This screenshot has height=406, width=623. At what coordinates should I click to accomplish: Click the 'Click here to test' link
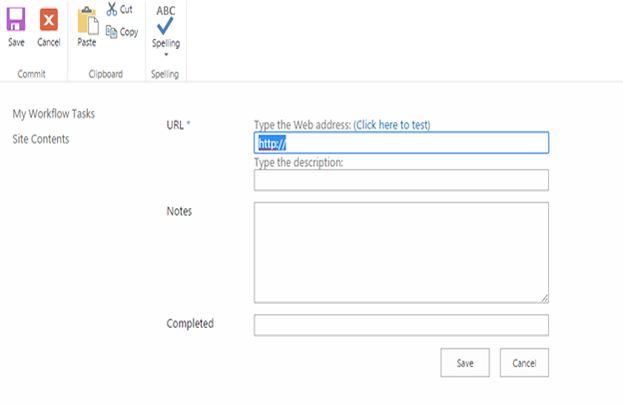tap(392, 125)
